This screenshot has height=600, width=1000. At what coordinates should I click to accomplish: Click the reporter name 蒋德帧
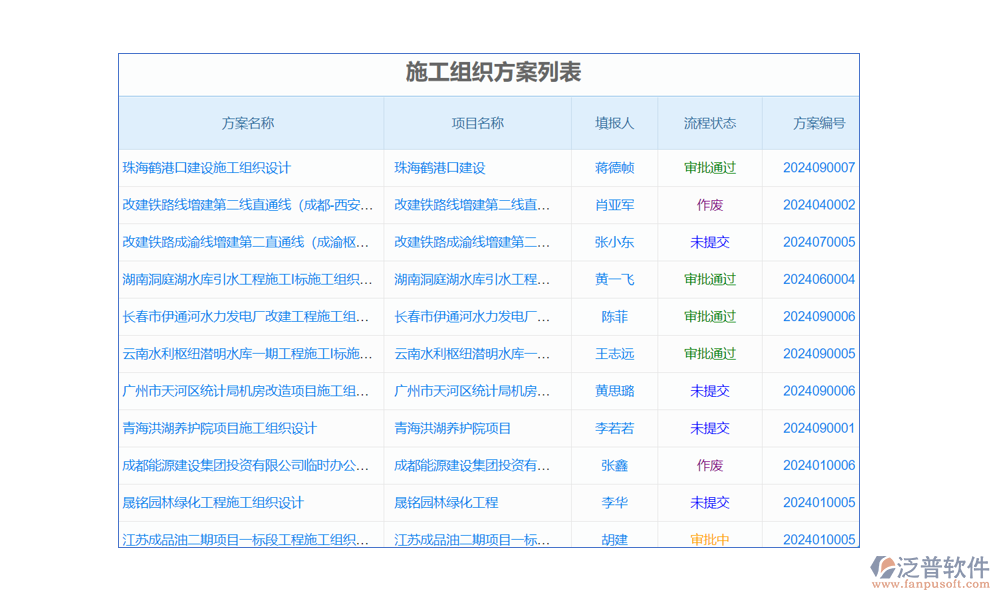coord(614,168)
